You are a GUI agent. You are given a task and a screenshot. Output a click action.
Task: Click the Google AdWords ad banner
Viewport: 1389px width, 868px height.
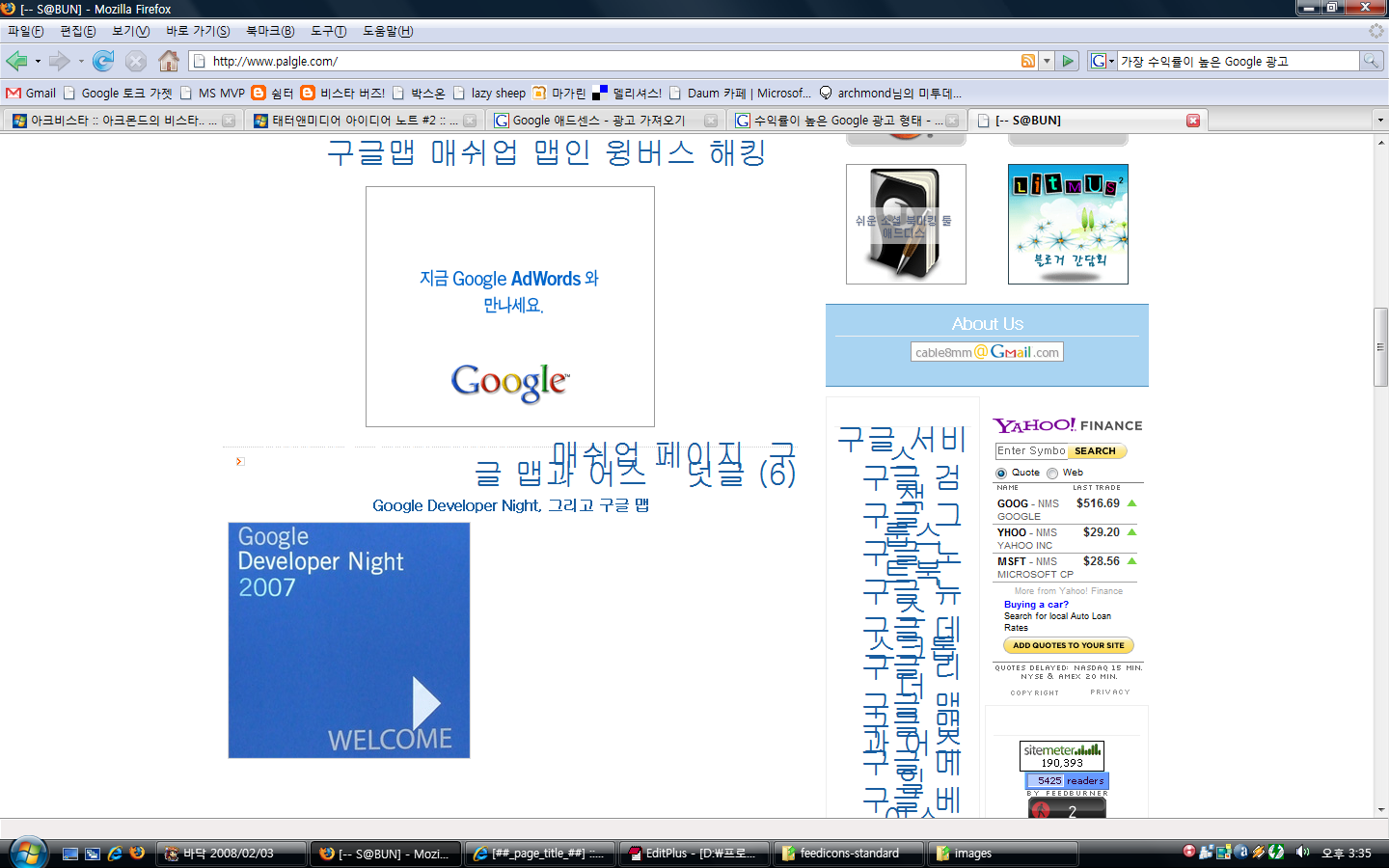point(510,307)
